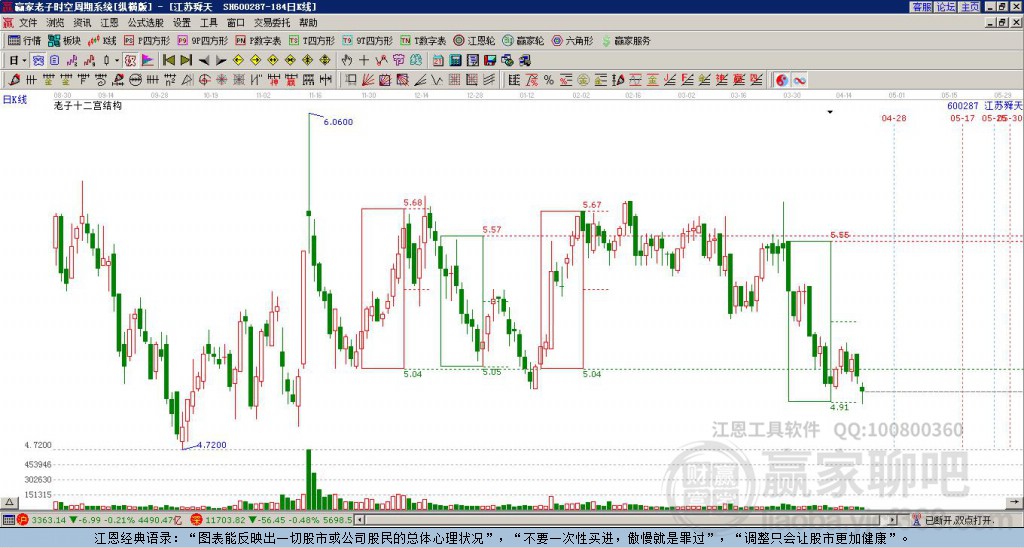
Task: Open the 公式选股 menu
Action: click(x=146, y=23)
